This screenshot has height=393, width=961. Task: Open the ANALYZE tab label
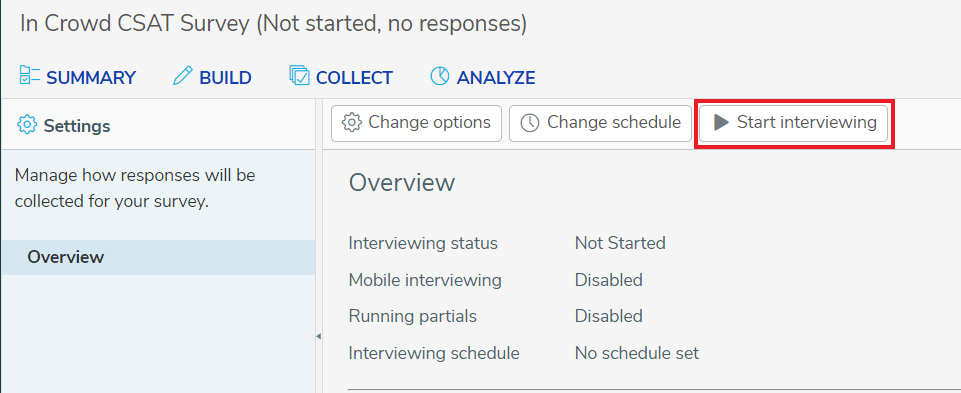pyautogui.click(x=496, y=78)
